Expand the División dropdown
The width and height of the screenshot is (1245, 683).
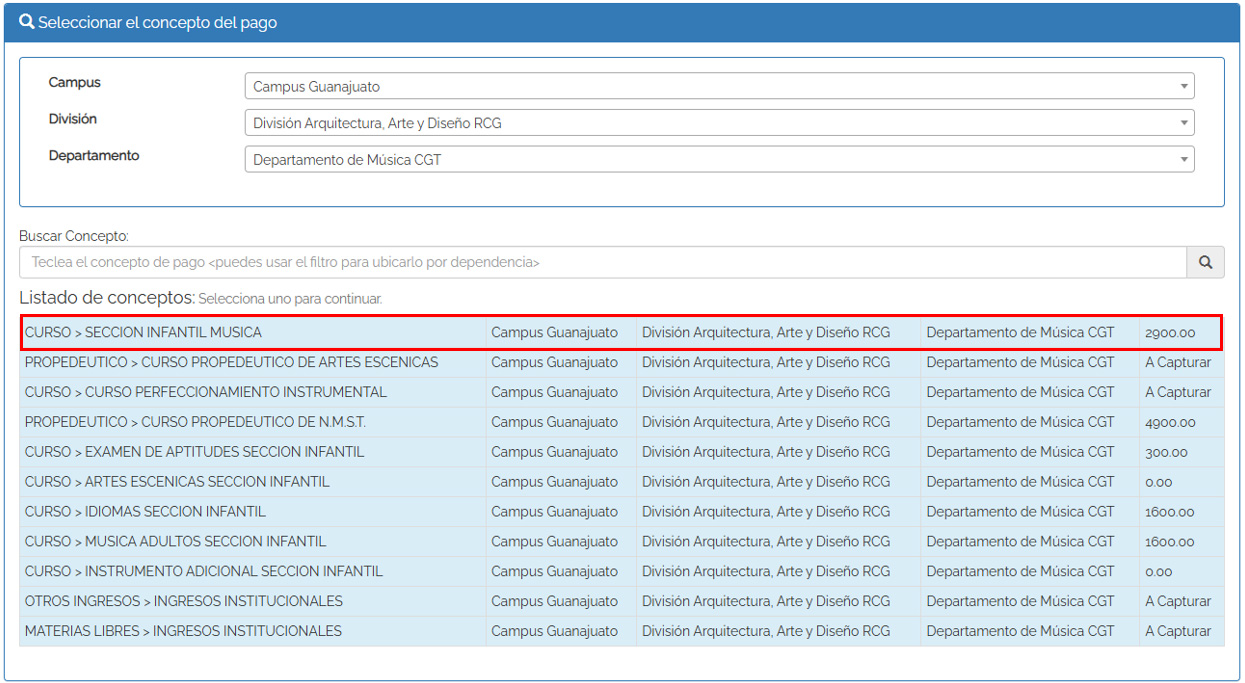click(718, 123)
